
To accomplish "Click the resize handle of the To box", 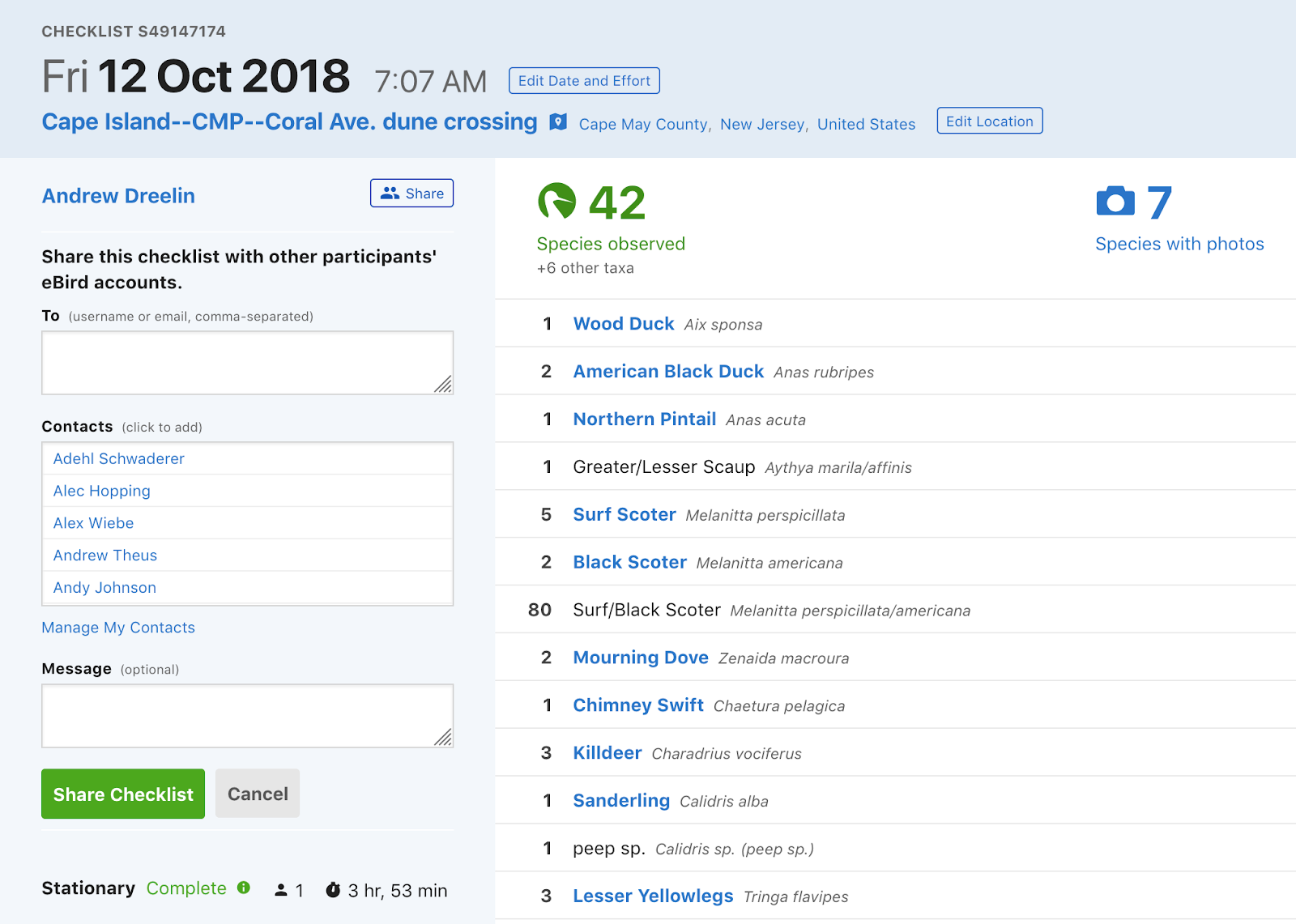I will (x=443, y=384).
